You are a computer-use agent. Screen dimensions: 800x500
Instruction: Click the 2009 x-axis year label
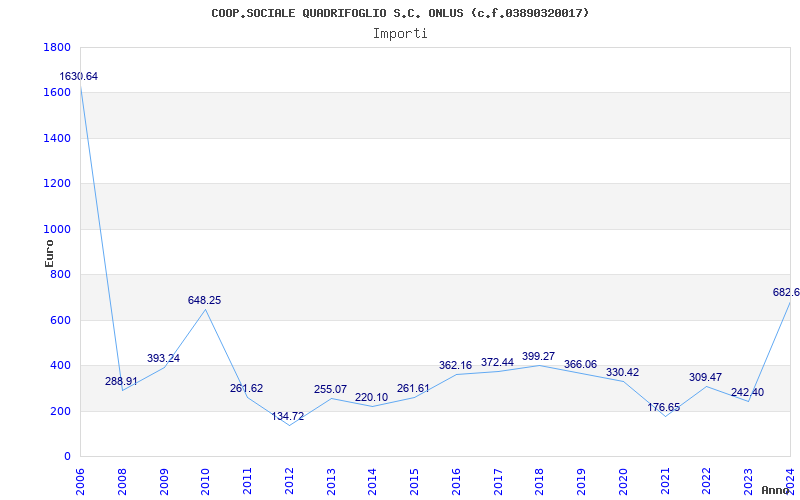[164, 482]
